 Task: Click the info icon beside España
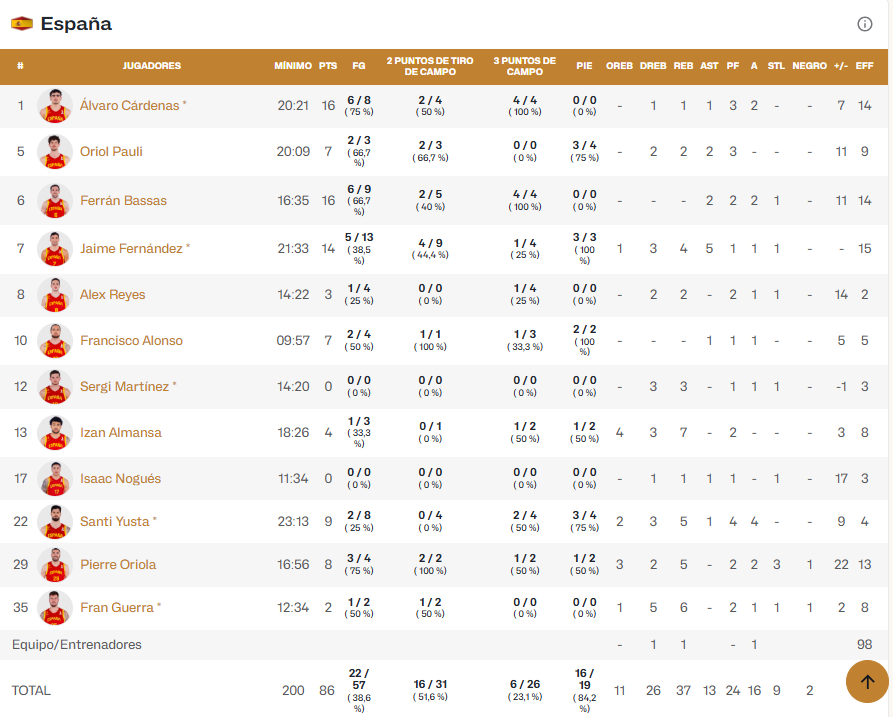pyautogui.click(x=865, y=24)
